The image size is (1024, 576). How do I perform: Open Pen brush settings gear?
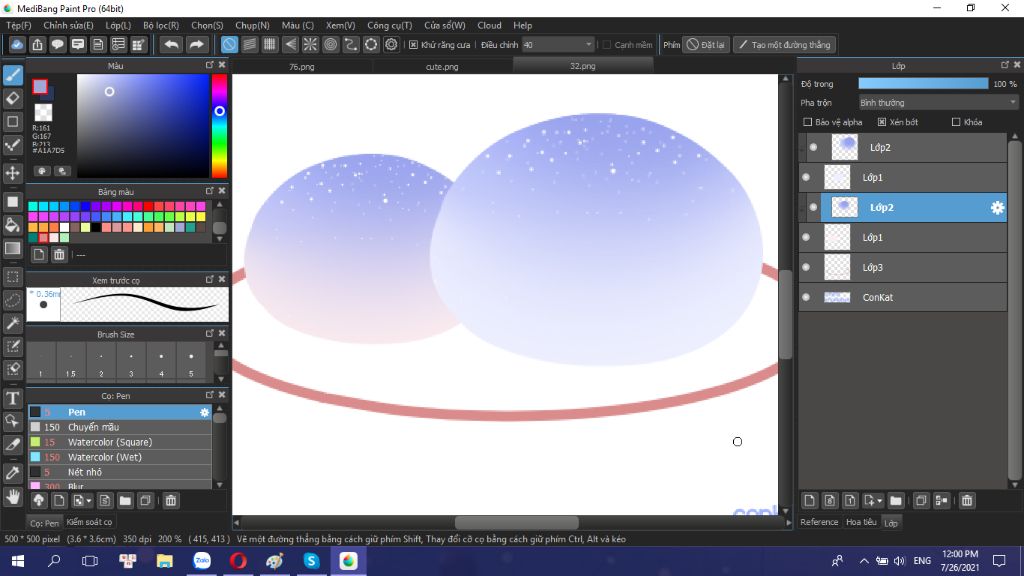click(x=204, y=412)
